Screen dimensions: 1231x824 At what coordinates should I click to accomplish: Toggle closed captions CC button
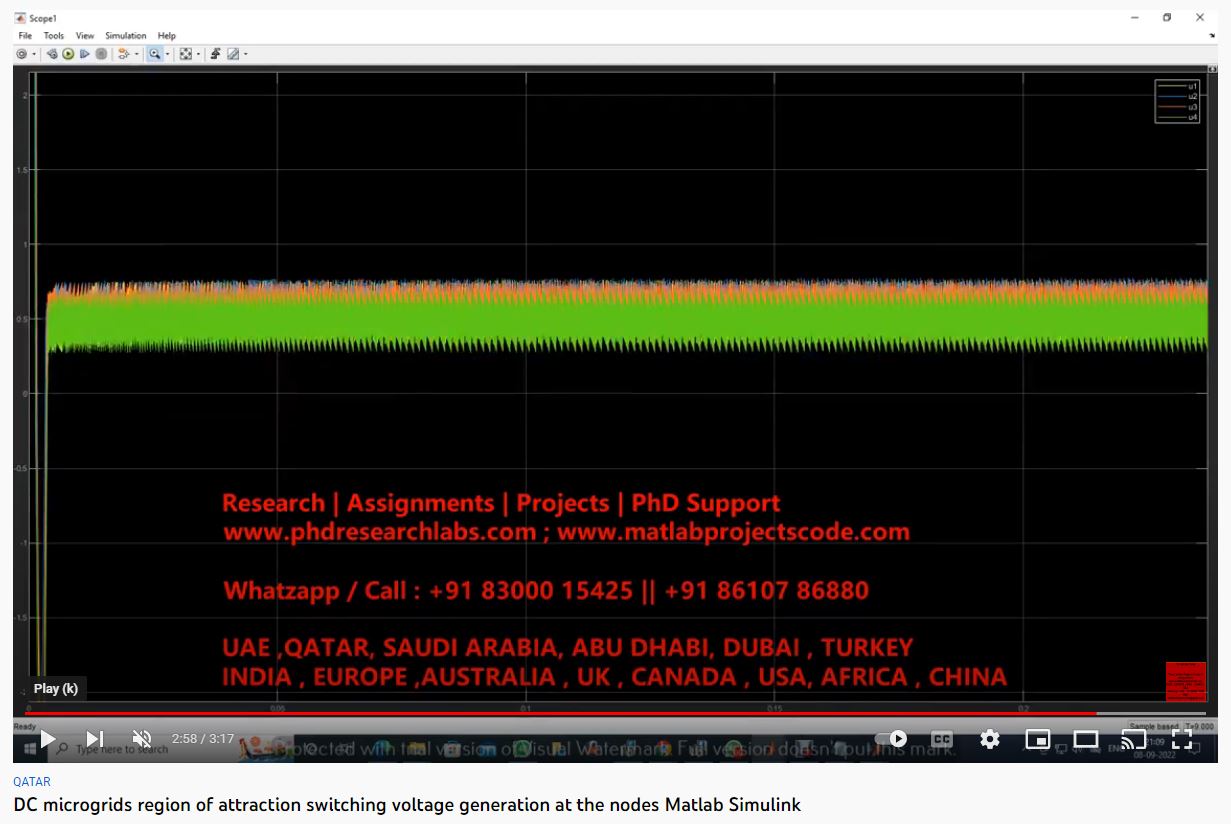[941, 739]
